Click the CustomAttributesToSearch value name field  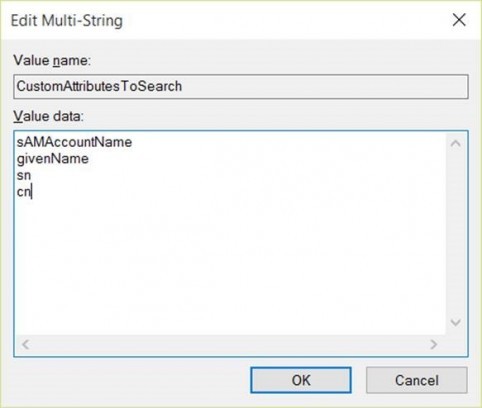[x=241, y=87]
